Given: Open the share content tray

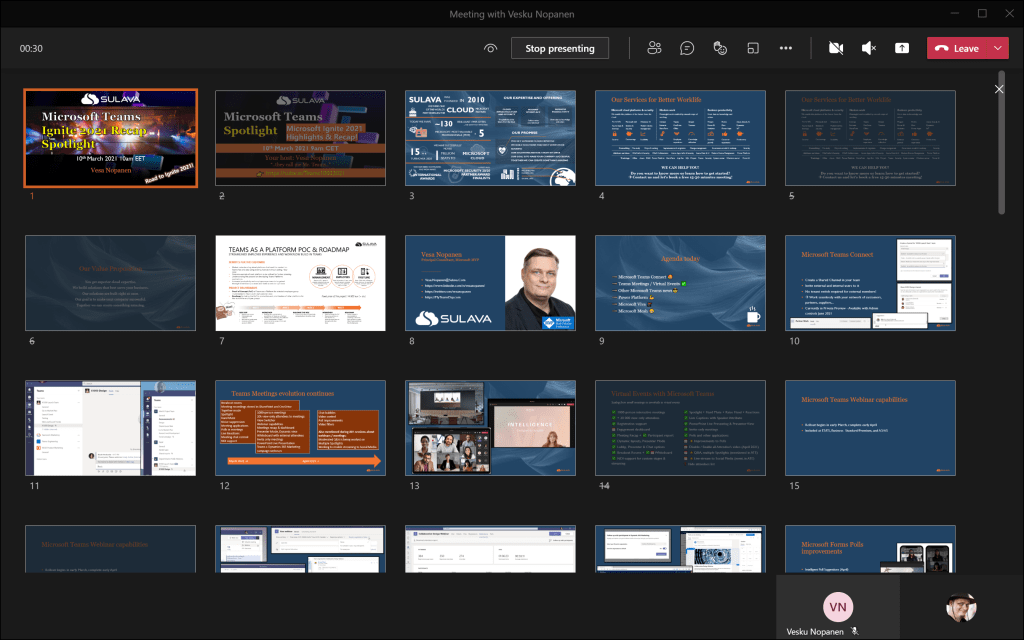Looking at the screenshot, I should tap(901, 48).
